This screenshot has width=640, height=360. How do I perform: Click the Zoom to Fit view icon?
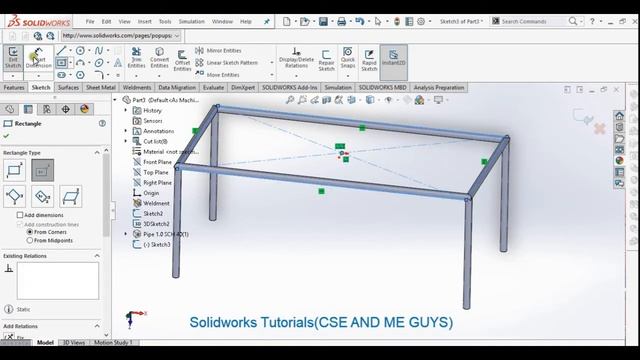(290, 100)
